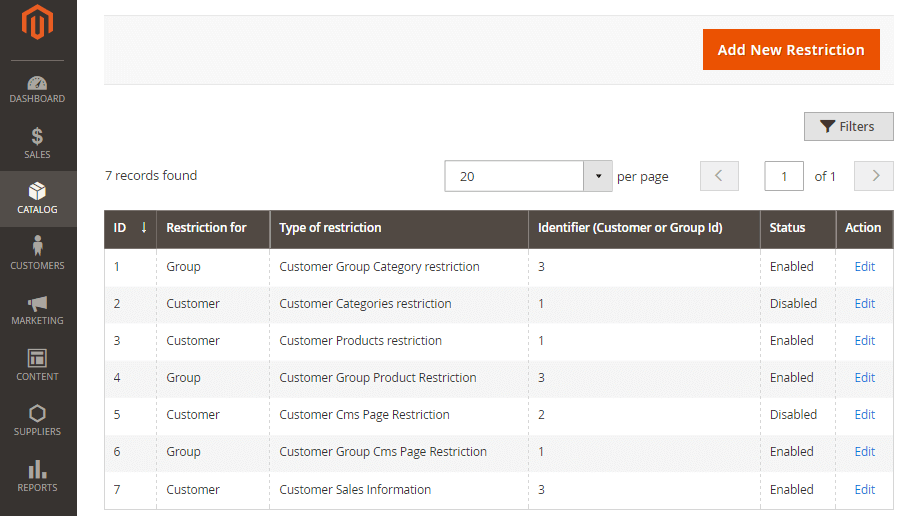Open the Content menu in sidebar
Screen dimensions: 905x516
[38, 366]
